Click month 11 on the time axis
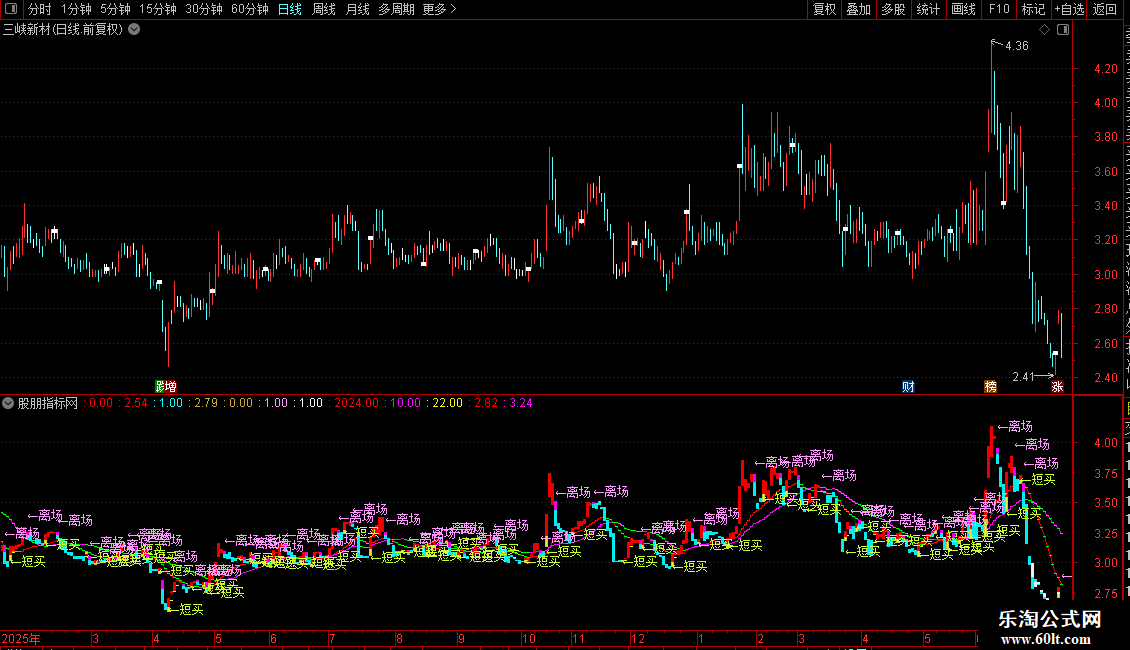Screen dimensions: 1130x650 pyautogui.click(x=578, y=638)
